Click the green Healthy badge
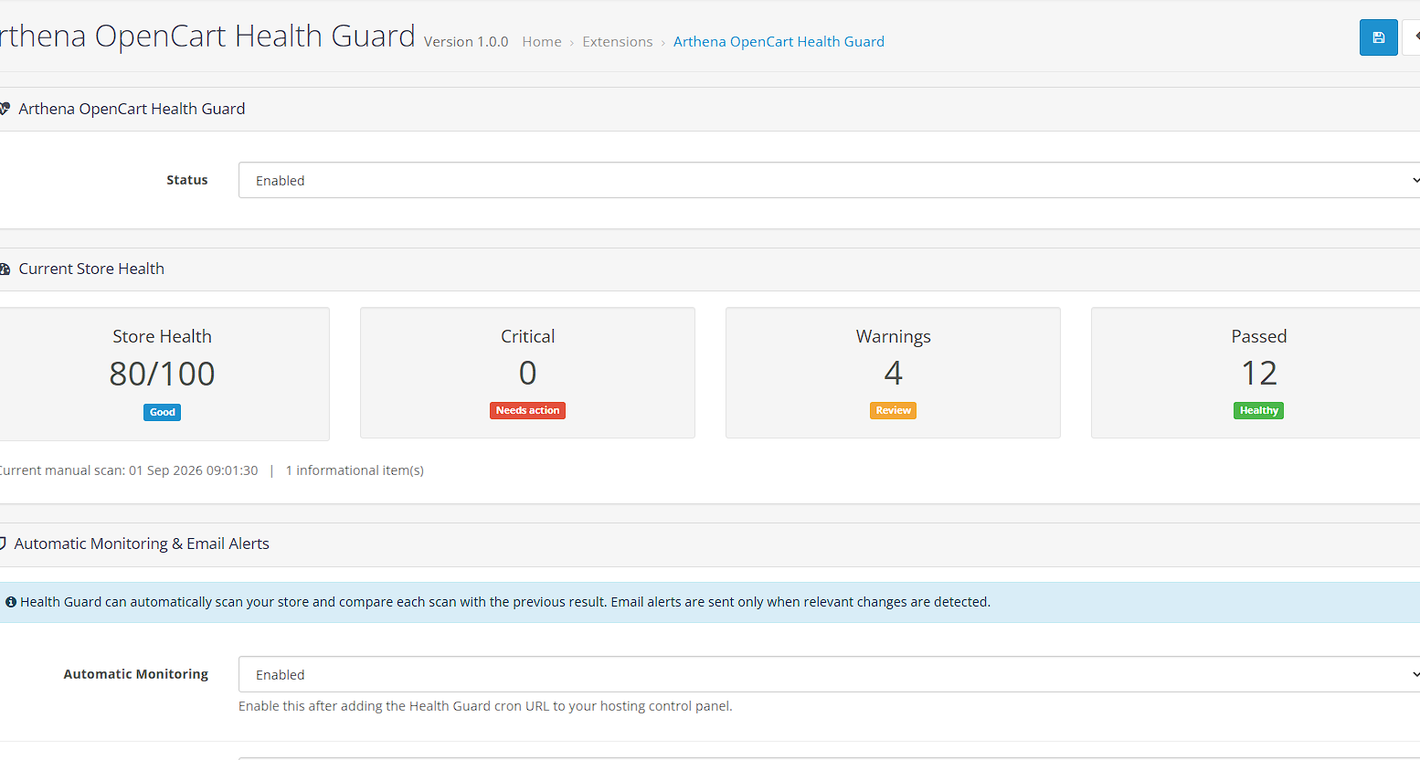 [1258, 411]
